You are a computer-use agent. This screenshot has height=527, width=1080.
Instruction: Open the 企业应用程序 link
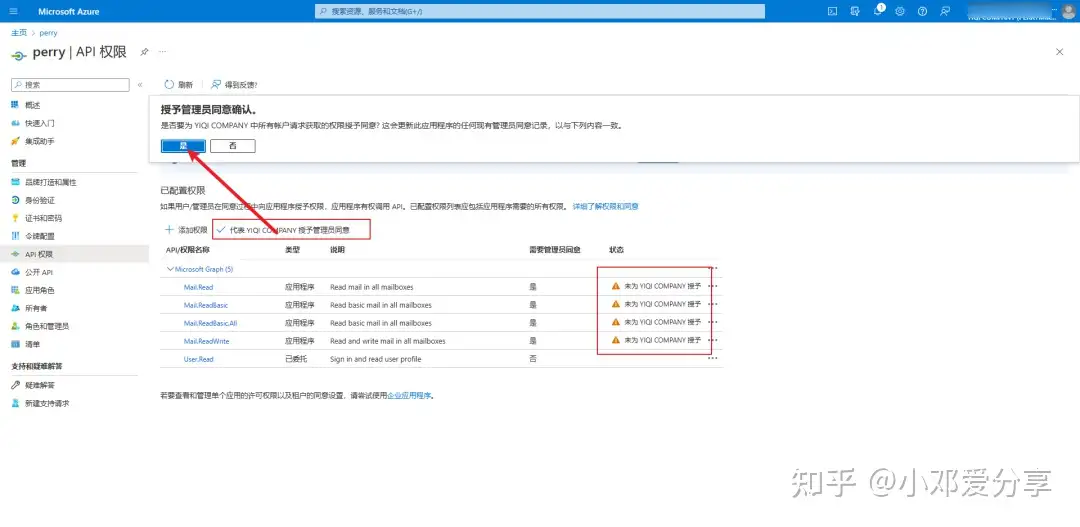click(x=409, y=395)
